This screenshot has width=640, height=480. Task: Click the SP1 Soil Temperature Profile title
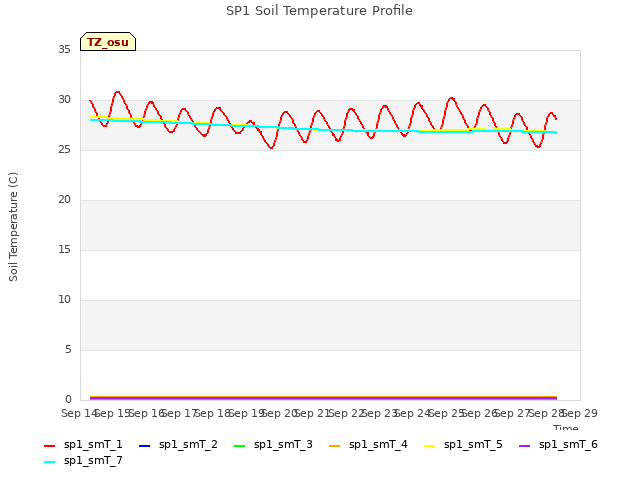[x=319, y=11]
